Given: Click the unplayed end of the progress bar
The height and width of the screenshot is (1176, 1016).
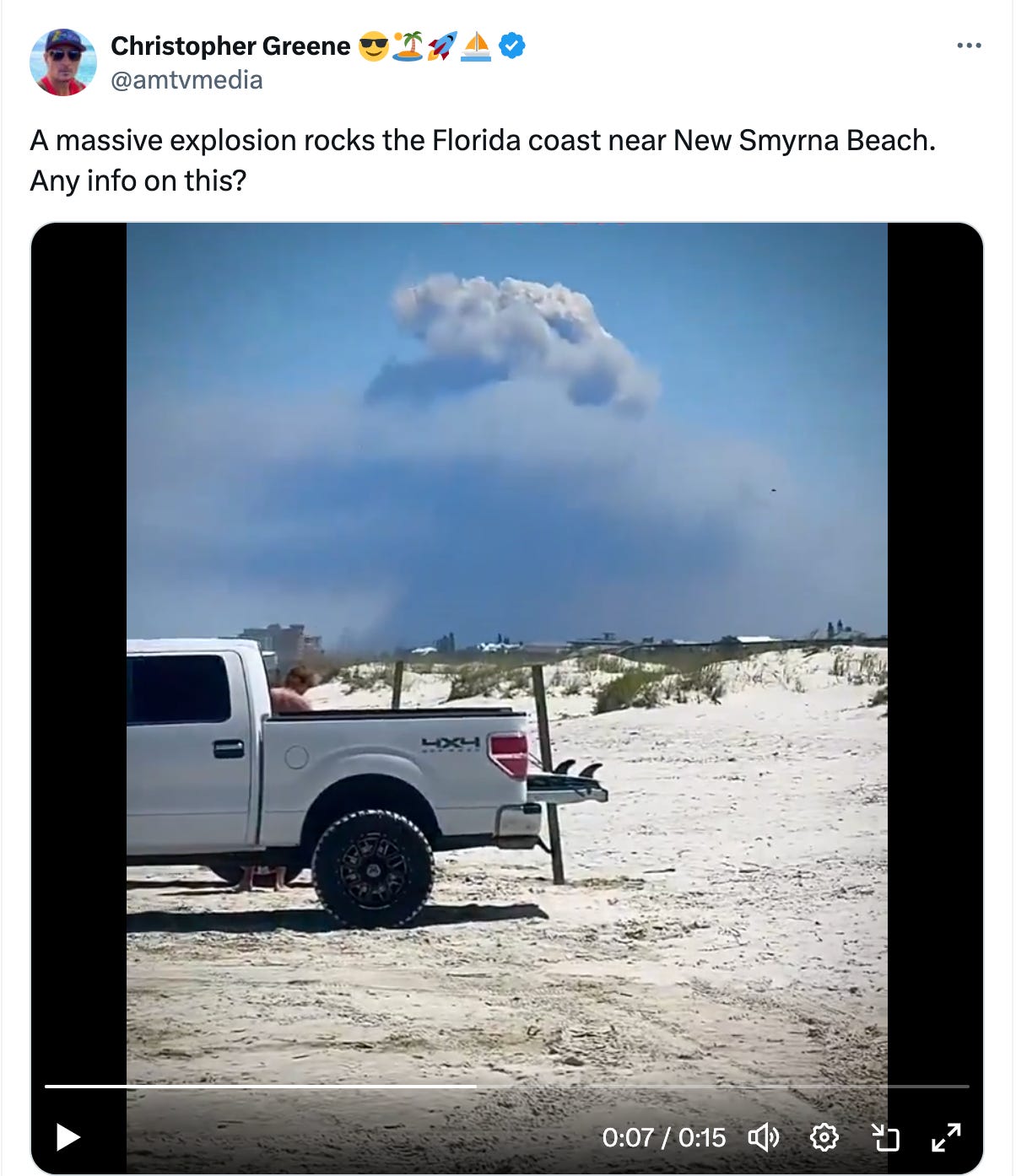Looking at the screenshot, I should click(723, 1087).
